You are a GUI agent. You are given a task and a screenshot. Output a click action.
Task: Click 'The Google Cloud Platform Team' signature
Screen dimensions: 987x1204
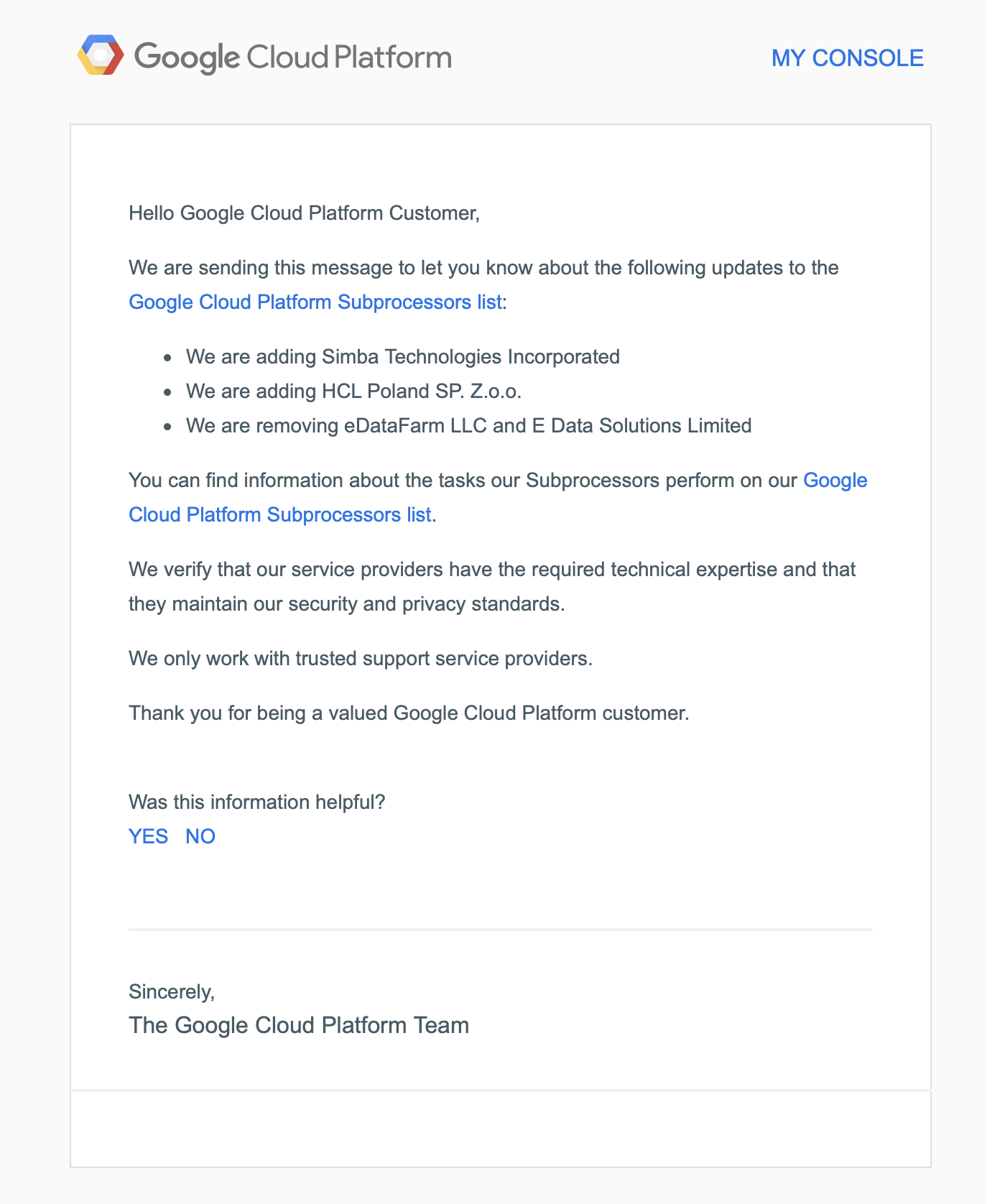point(299,1025)
